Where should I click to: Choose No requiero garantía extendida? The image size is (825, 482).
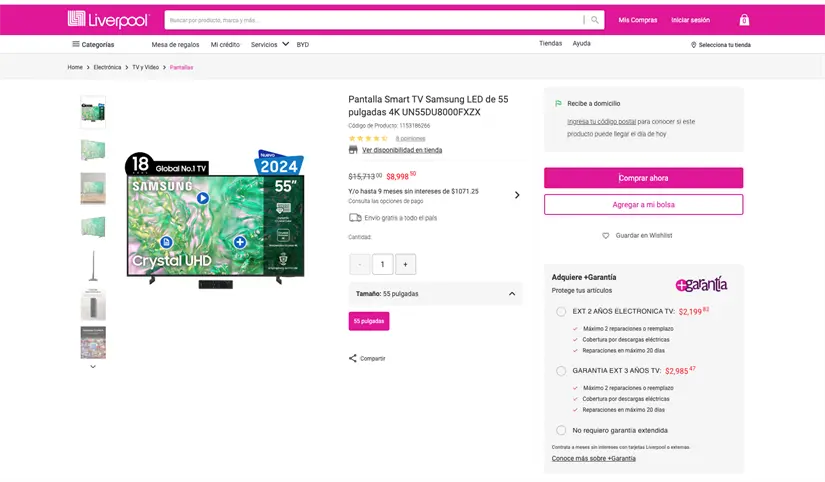tap(561, 430)
